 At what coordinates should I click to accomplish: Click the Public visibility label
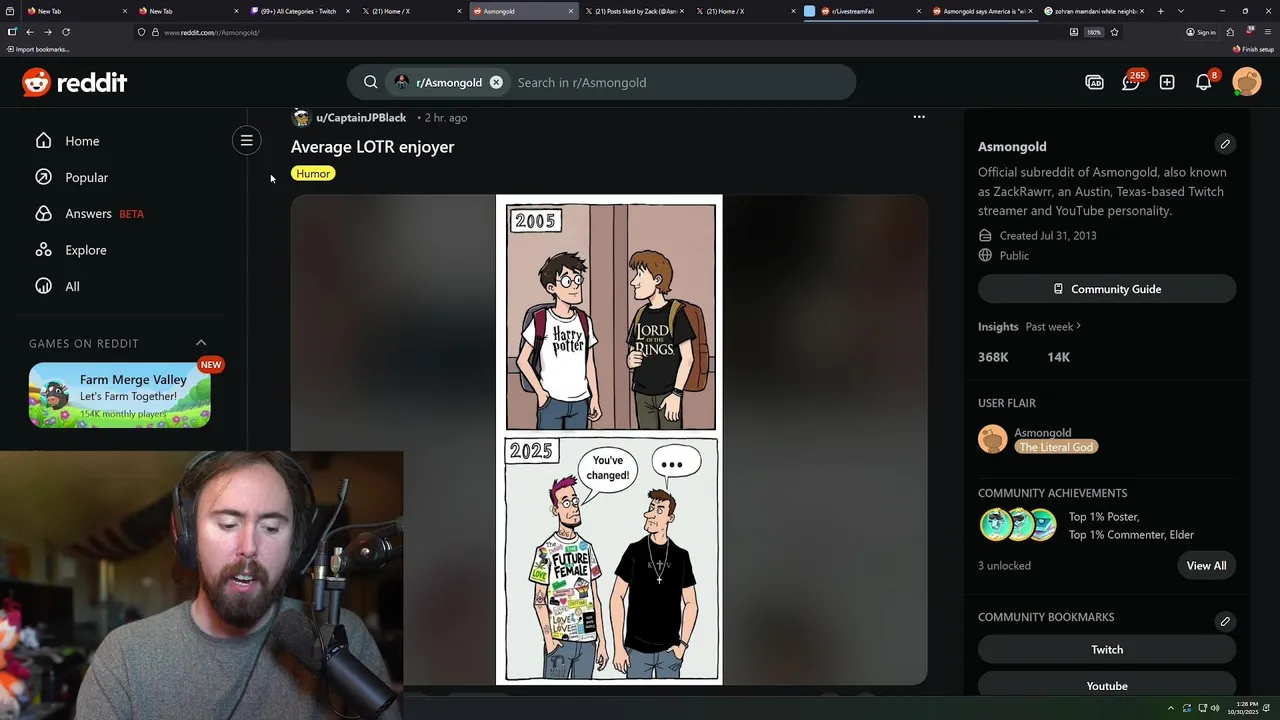1014,256
